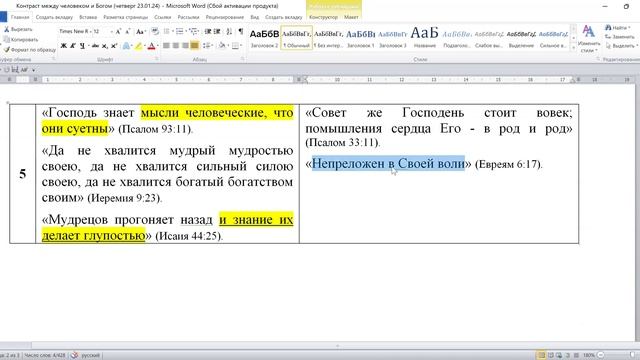This screenshot has height=360, width=640.
Task: Click the numbered list icon
Action: click(x=180, y=31)
